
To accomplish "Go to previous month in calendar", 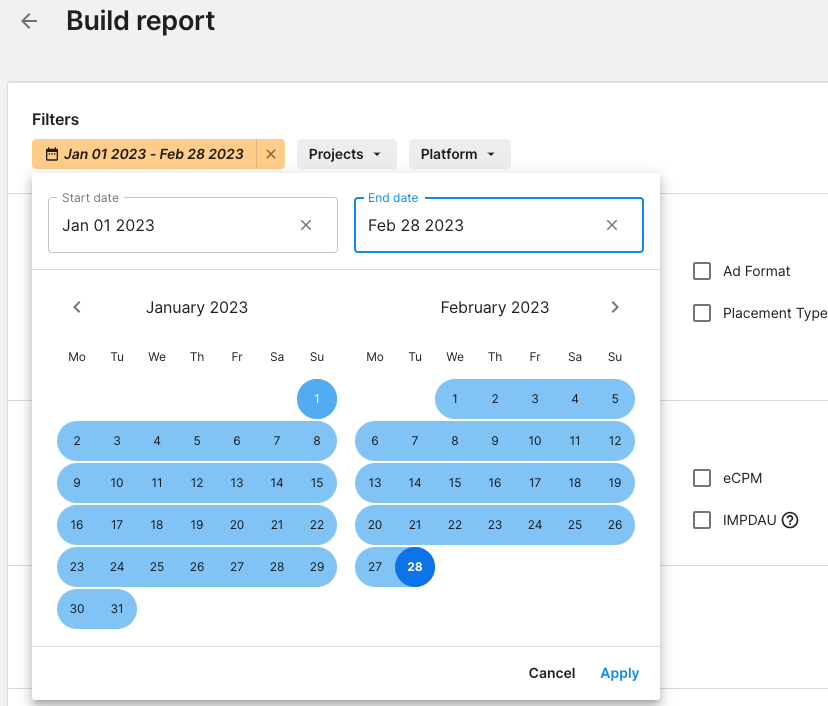I will 77,307.
